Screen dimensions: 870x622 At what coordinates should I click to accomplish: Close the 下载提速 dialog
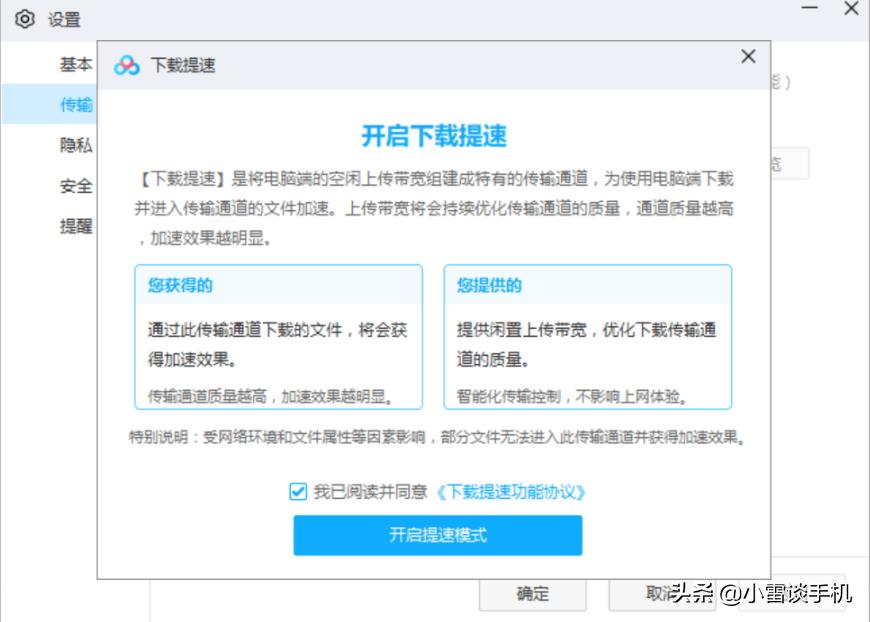[748, 57]
